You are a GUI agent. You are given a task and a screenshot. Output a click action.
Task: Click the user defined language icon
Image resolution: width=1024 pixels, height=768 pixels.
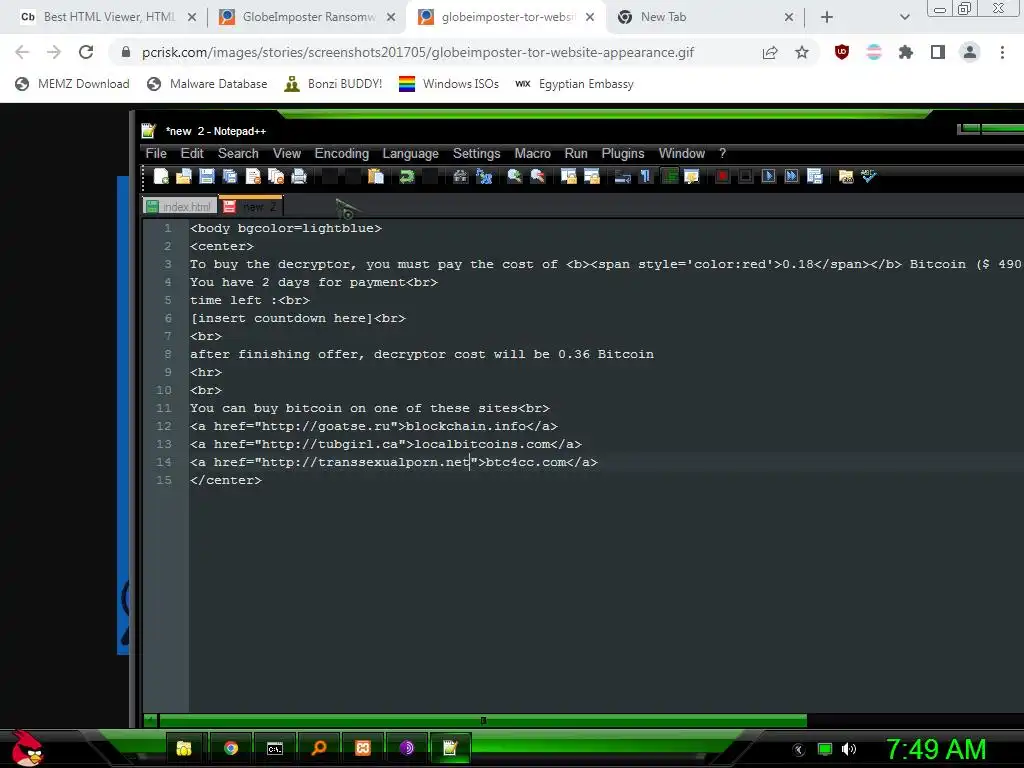pos(692,176)
